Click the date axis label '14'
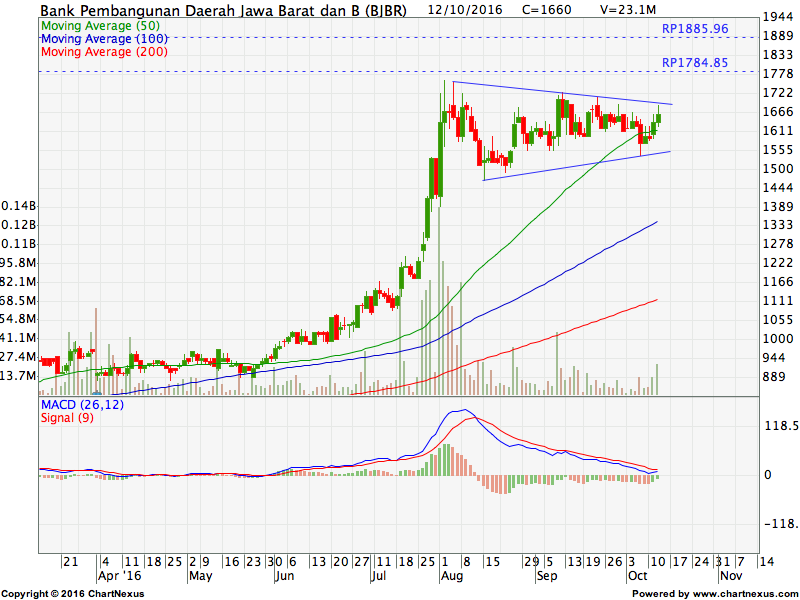This screenshot has height=600, width=800. [x=766, y=562]
